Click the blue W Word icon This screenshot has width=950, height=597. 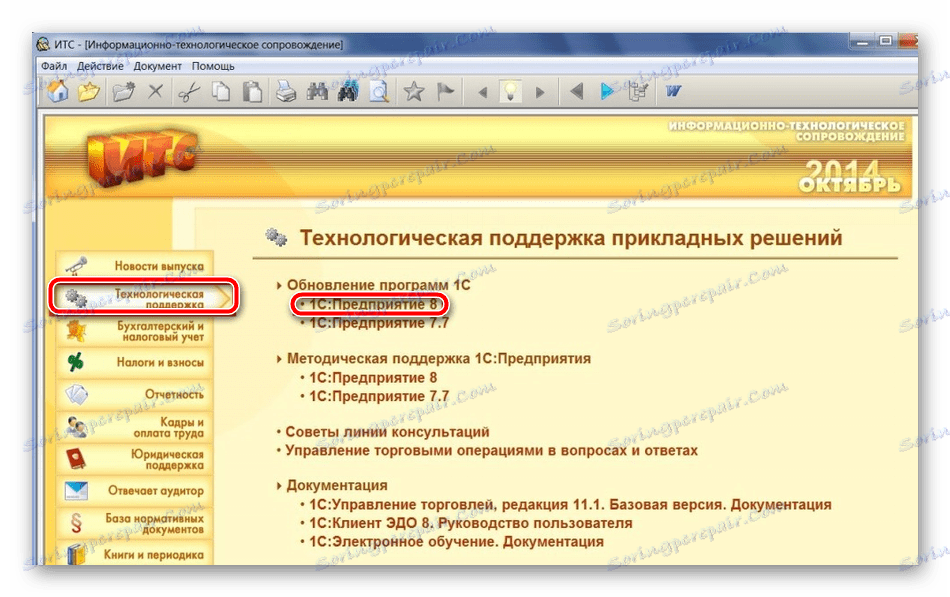click(673, 92)
